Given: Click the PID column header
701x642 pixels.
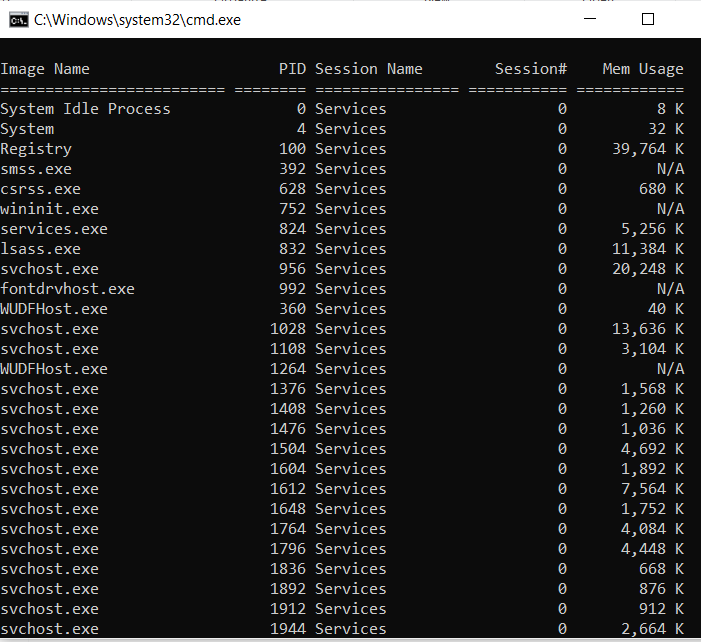Looking at the screenshot, I should point(292,69).
